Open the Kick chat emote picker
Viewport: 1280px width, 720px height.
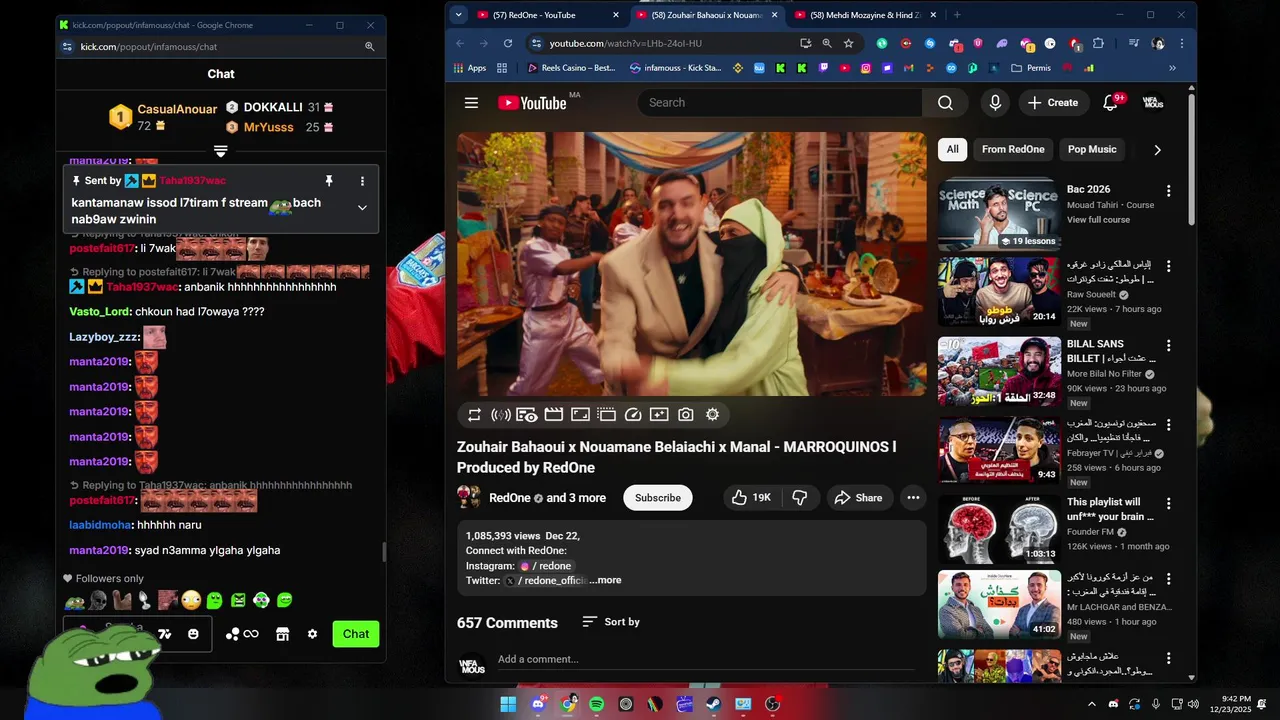pyautogui.click(x=193, y=634)
